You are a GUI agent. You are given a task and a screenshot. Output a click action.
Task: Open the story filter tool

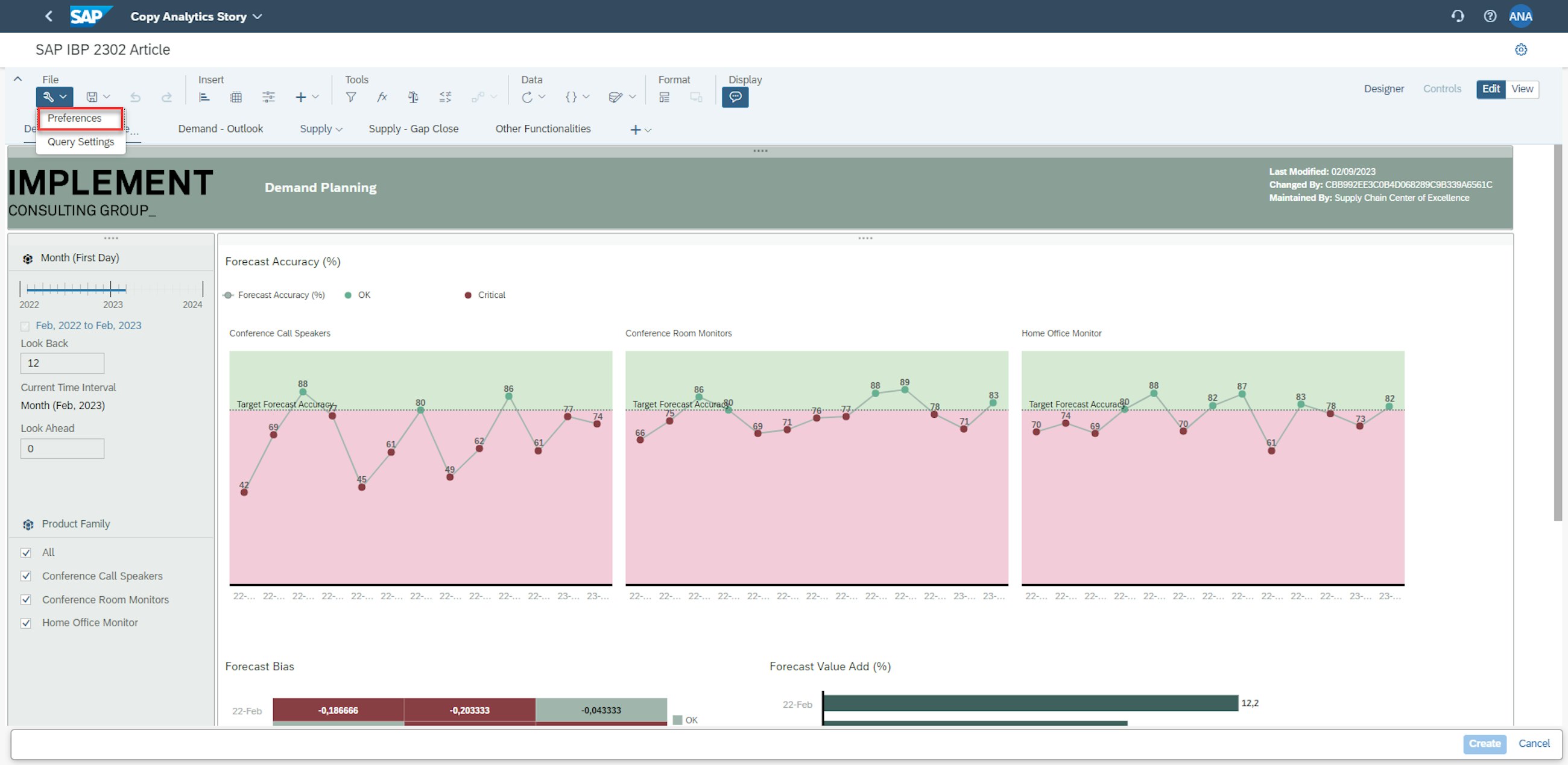click(x=350, y=98)
